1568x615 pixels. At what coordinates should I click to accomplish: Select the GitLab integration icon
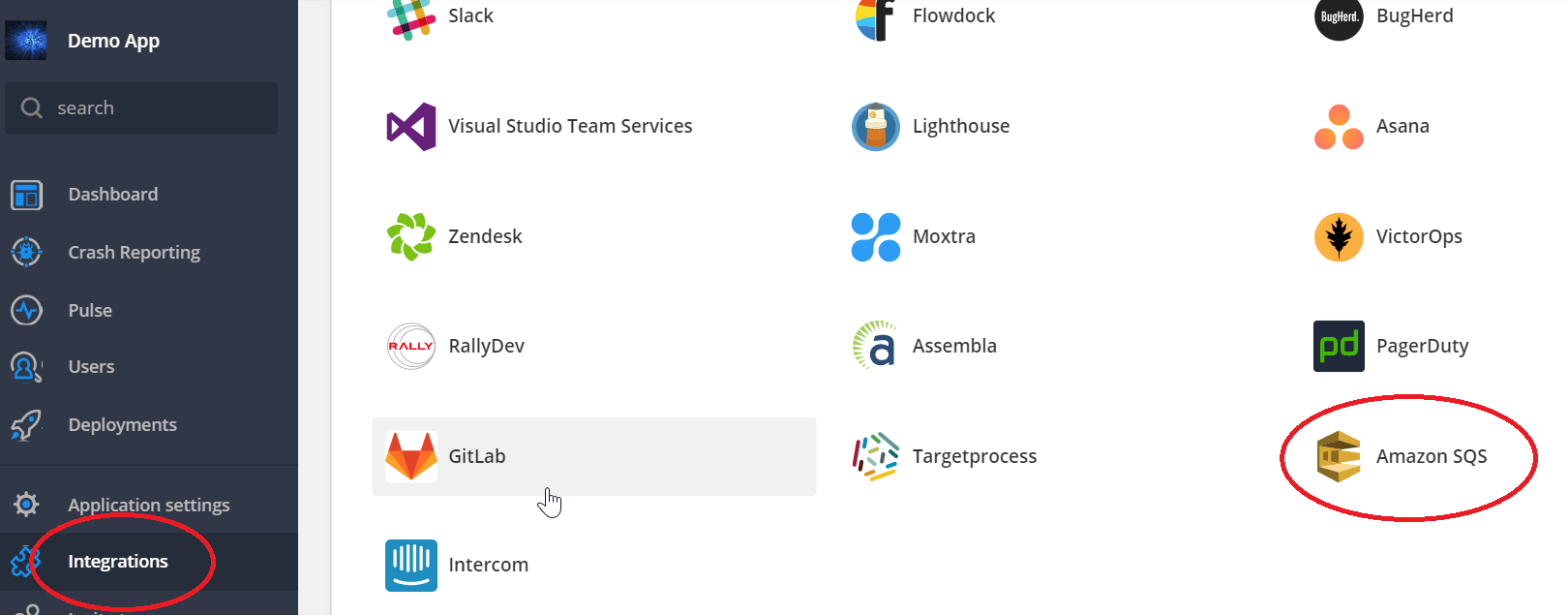coord(411,455)
